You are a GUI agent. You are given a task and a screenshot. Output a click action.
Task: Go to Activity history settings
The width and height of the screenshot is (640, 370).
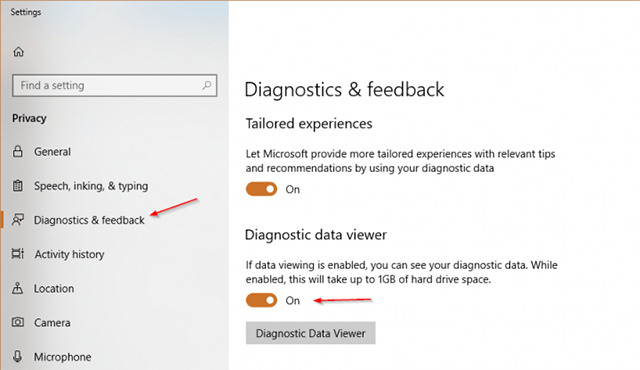69,254
